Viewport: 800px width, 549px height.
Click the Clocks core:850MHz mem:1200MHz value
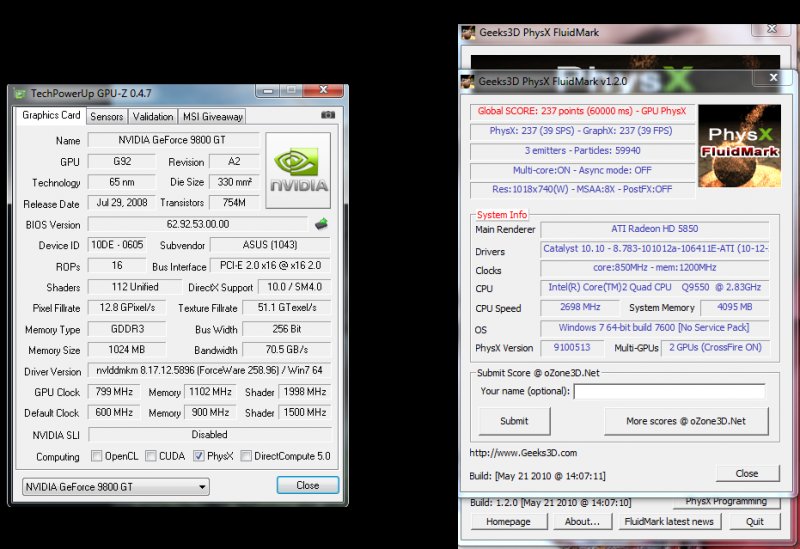[655, 267]
